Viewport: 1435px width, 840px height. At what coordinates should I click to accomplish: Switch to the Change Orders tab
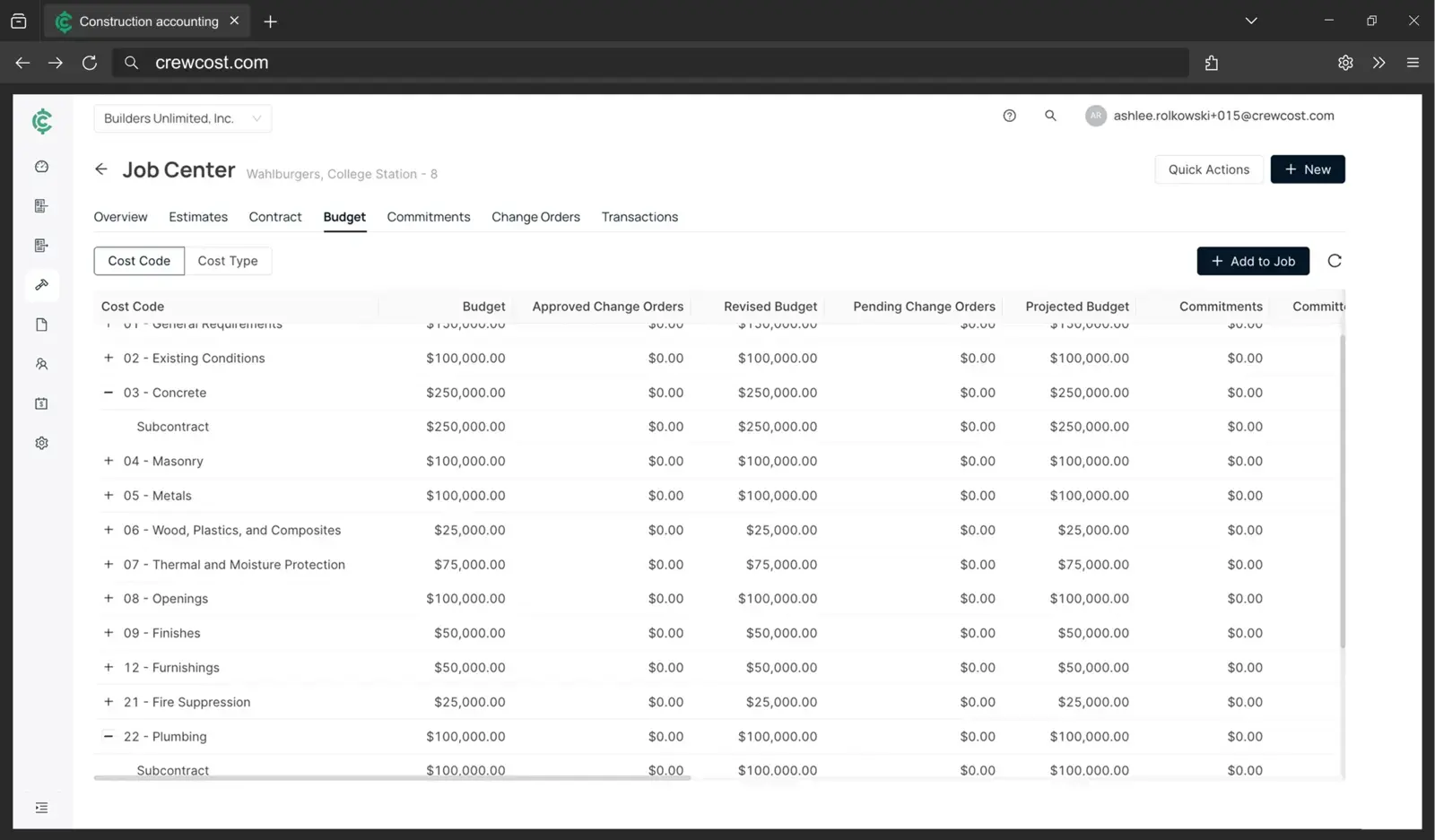(535, 216)
